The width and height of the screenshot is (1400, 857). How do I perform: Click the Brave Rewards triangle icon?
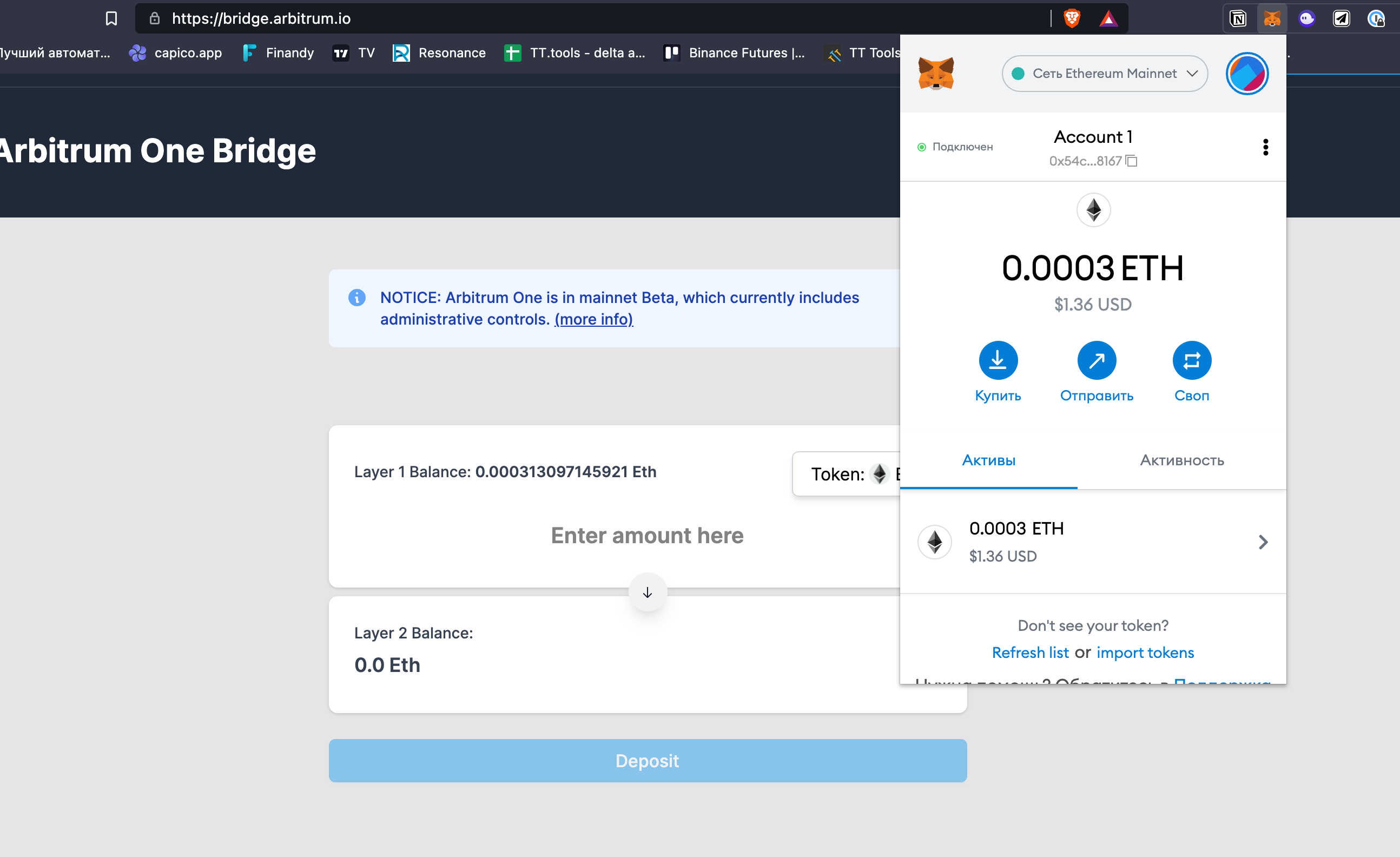1108,19
